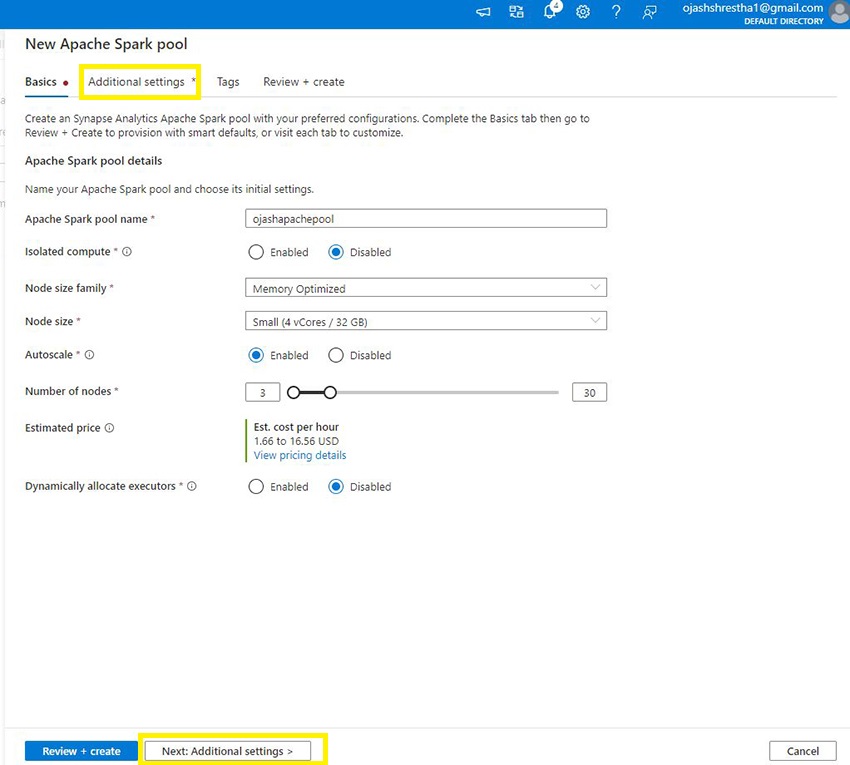Click the account email ojashshrestha1@gmail.com
The image size is (850, 765).
753,8
